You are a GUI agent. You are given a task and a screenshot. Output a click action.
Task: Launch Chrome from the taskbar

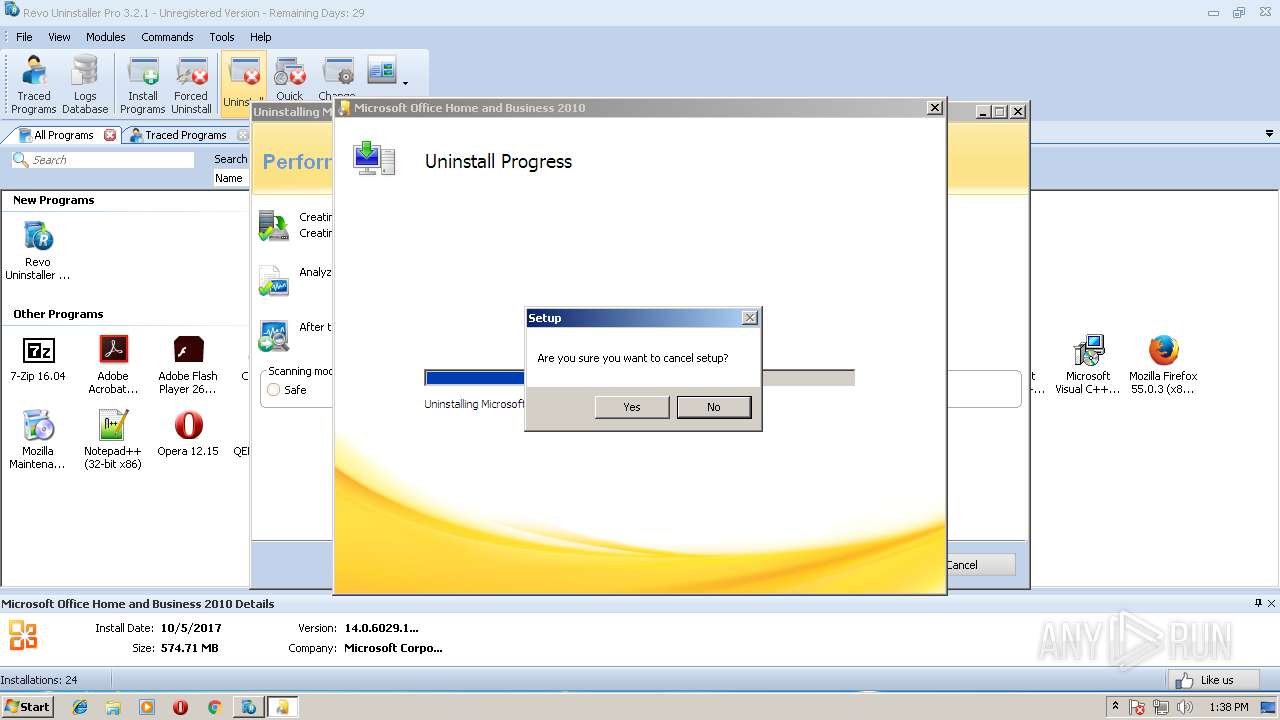(x=214, y=707)
